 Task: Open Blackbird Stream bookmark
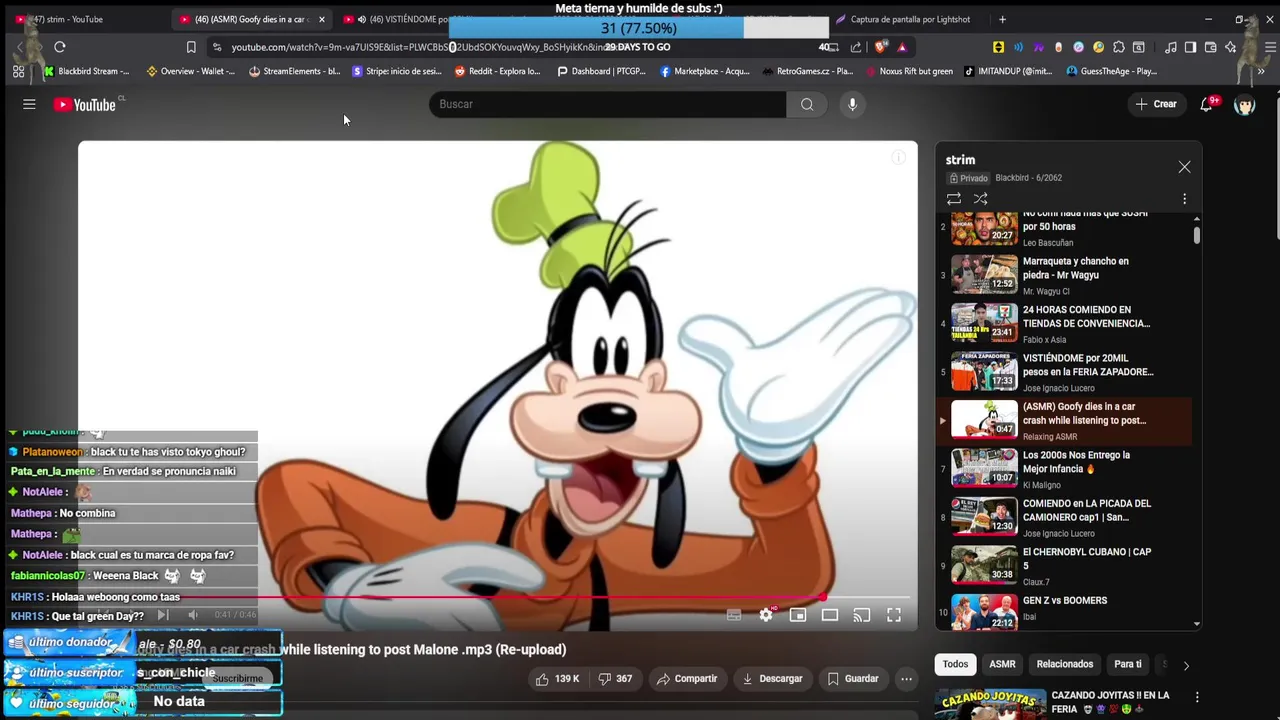point(87,71)
